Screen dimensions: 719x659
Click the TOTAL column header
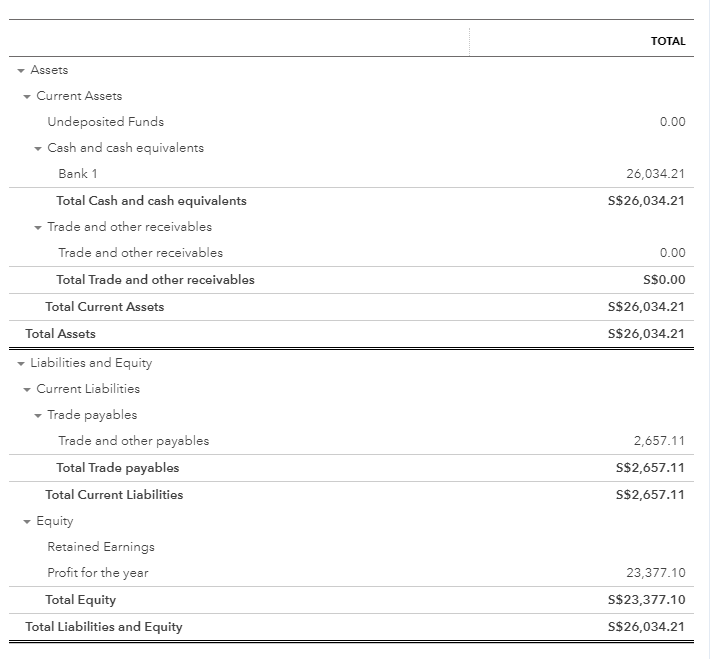click(x=667, y=41)
